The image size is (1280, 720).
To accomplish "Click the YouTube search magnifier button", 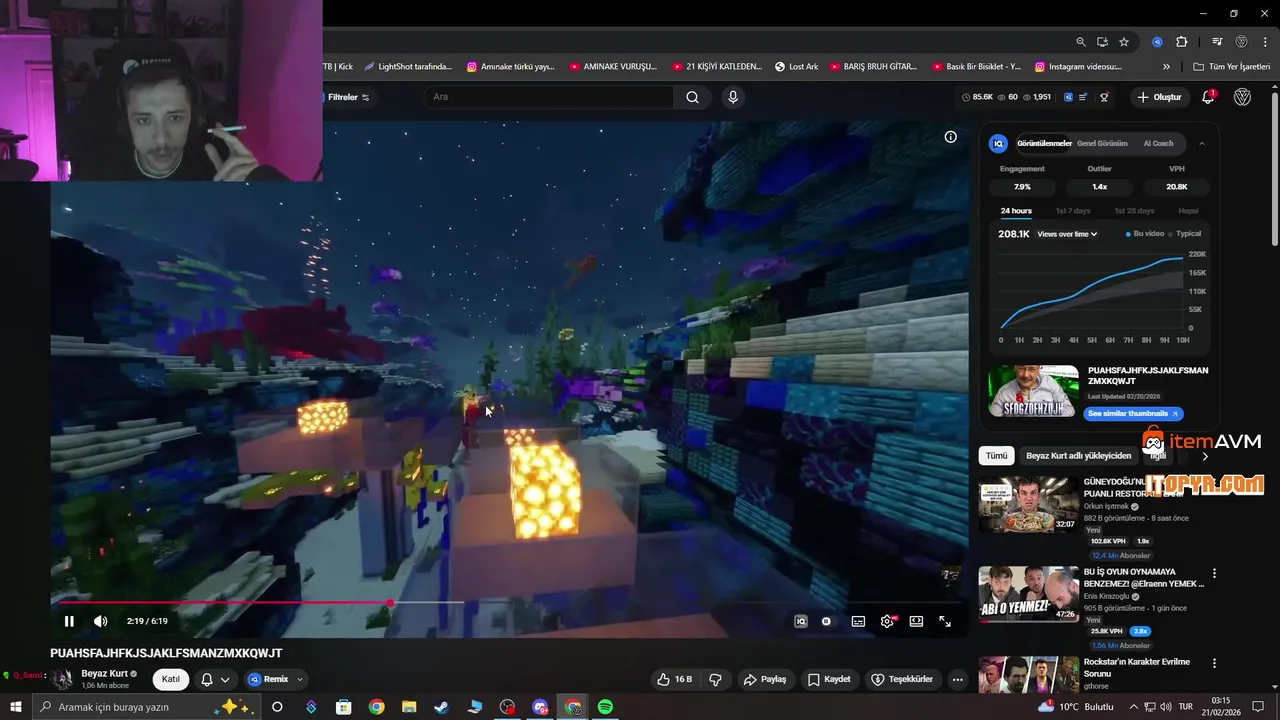I will pyautogui.click(x=693, y=97).
